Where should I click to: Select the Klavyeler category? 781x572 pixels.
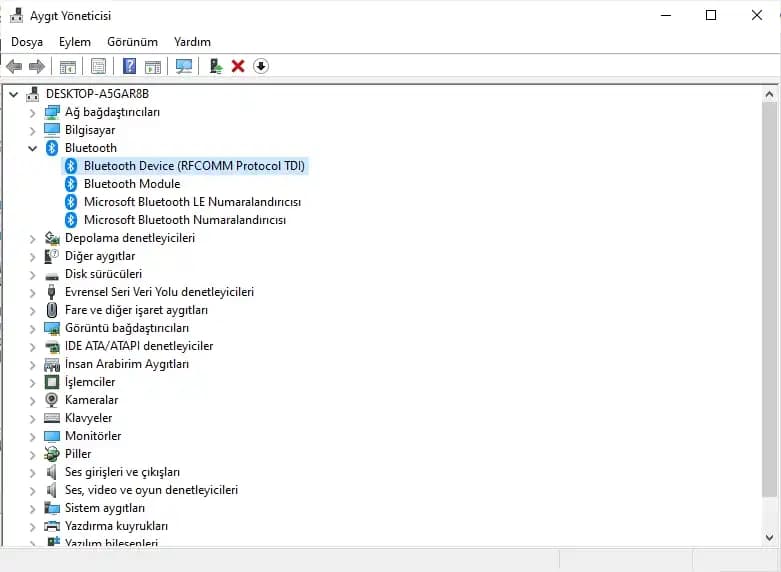tap(88, 418)
